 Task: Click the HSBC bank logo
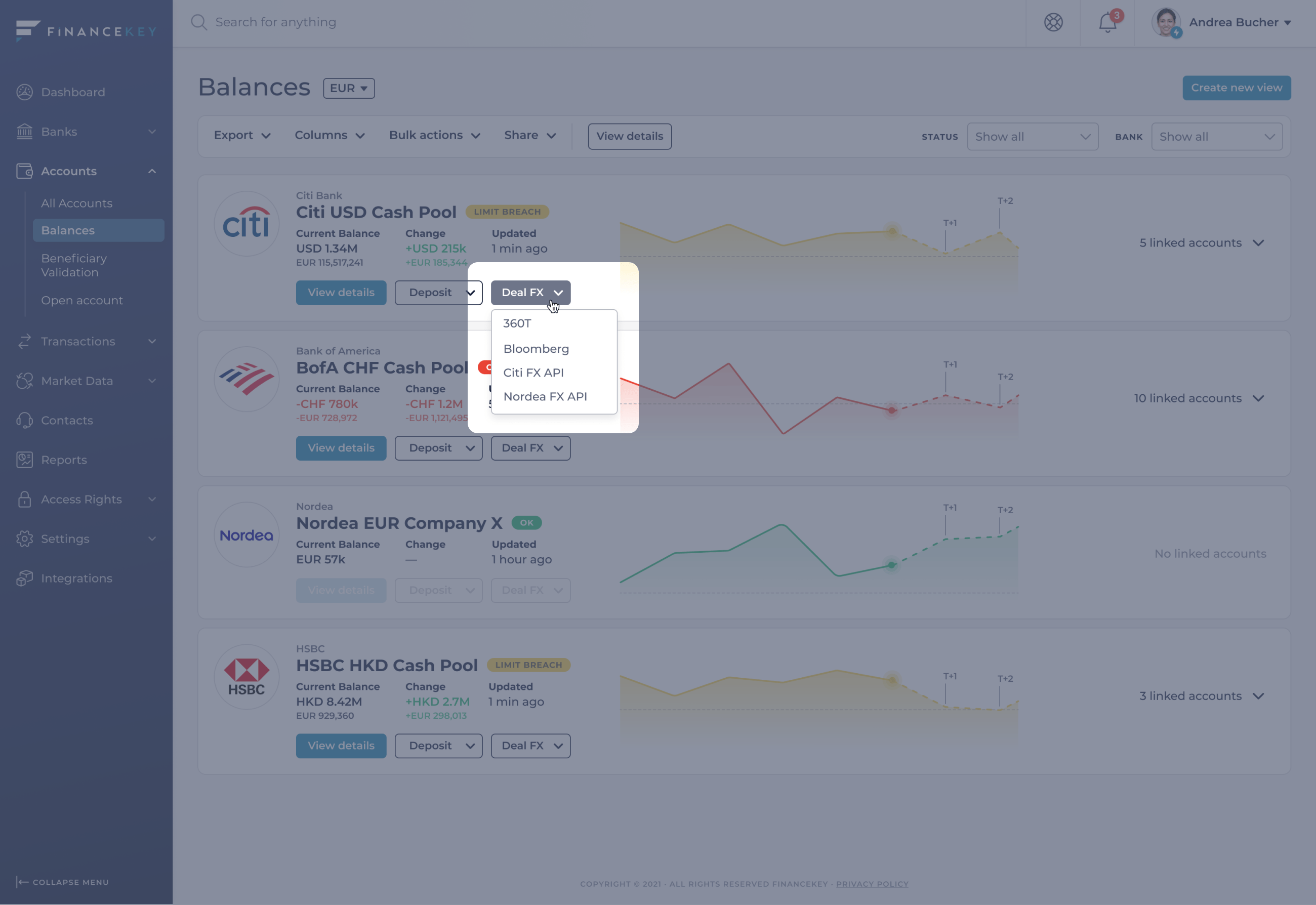click(246, 677)
